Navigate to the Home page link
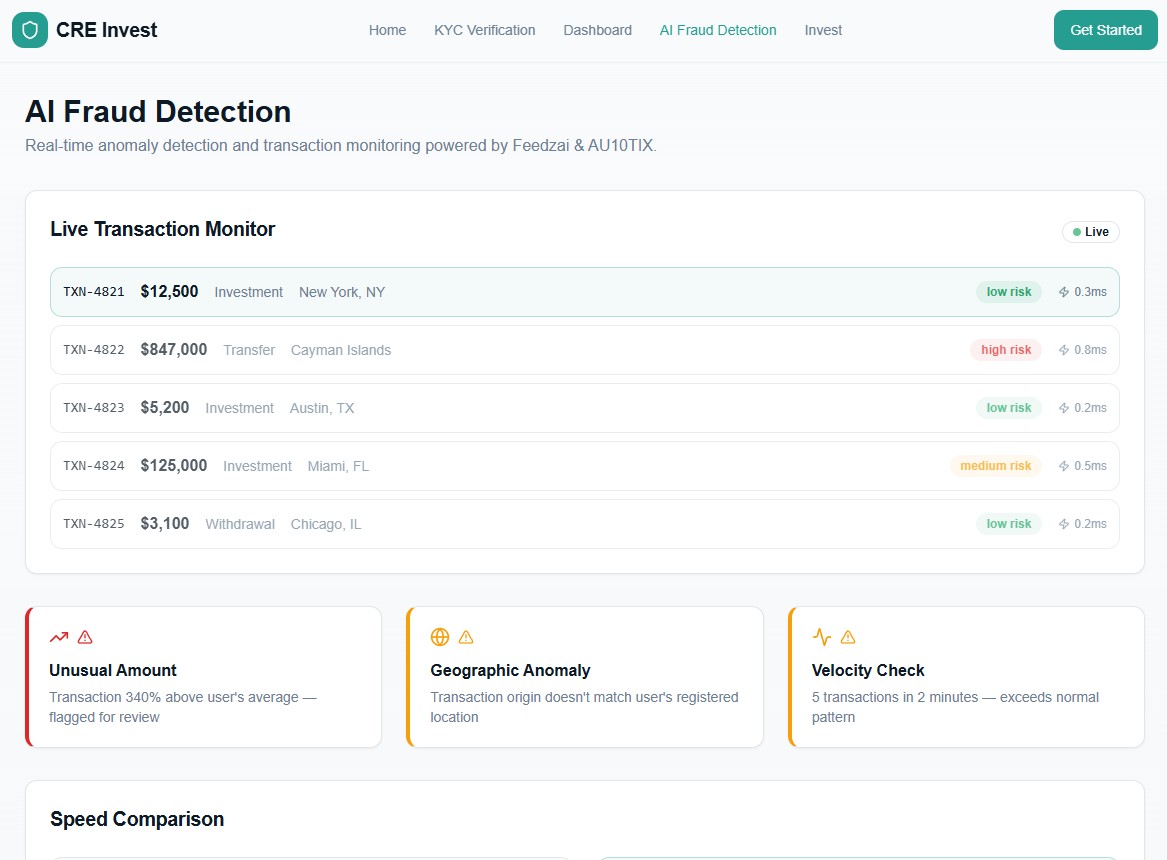The width and height of the screenshot is (1167, 860). click(388, 31)
